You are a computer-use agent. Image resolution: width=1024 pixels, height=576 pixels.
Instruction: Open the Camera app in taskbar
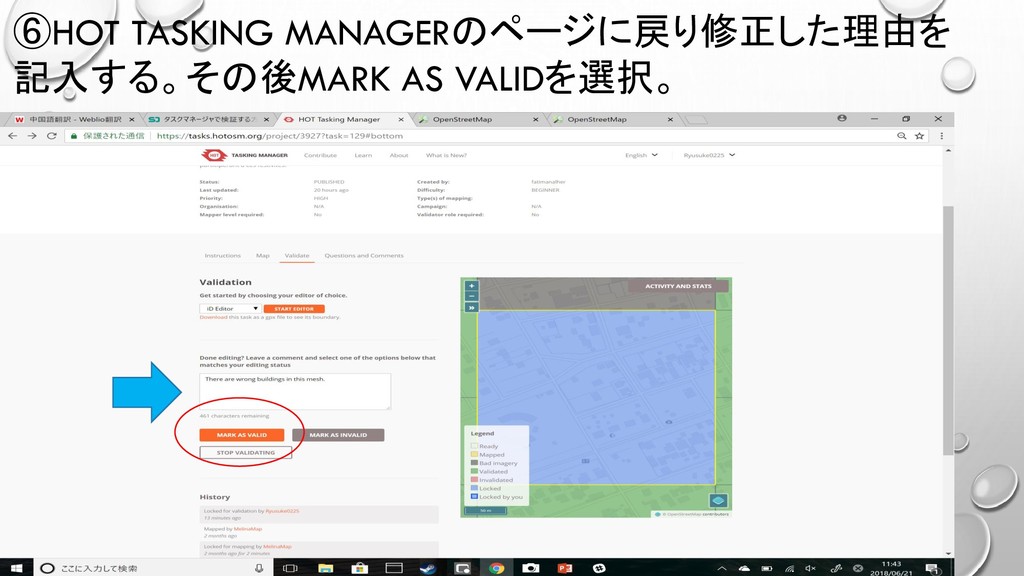coord(530,568)
